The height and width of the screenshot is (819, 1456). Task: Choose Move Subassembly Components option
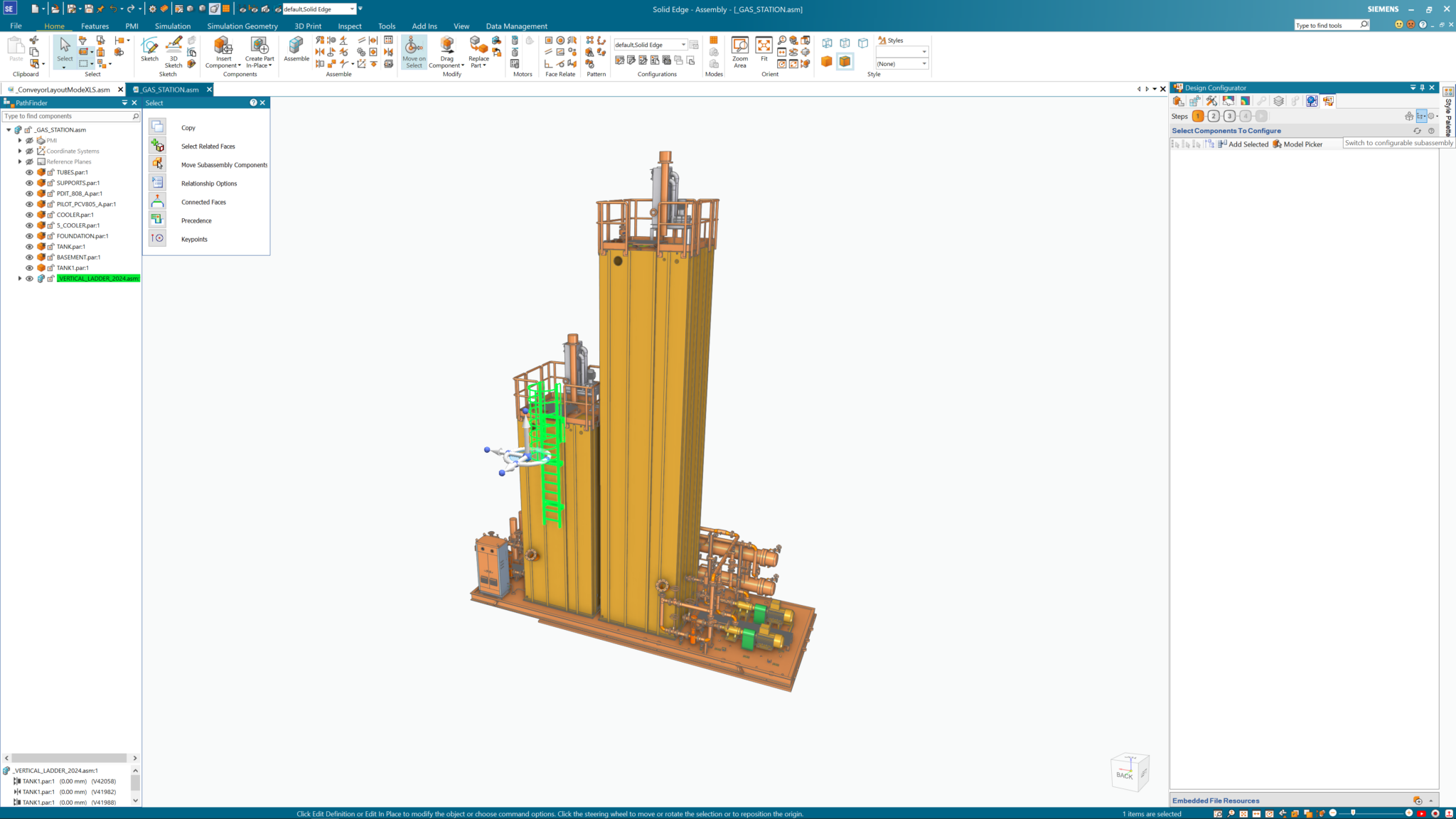click(x=224, y=165)
